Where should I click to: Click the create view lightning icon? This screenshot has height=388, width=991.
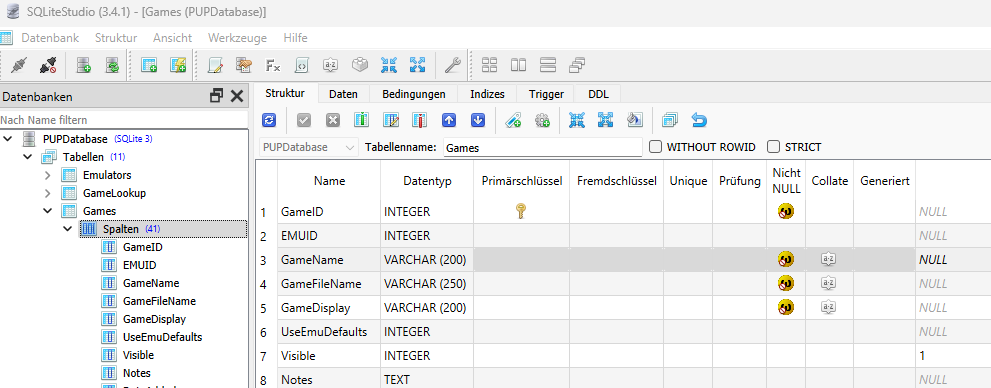click(178, 65)
